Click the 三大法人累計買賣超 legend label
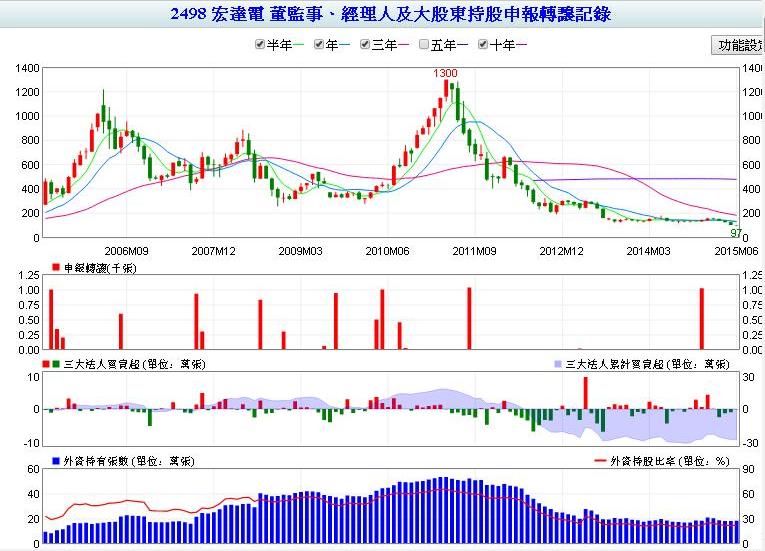Image resolution: width=765 pixels, height=551 pixels. [647, 364]
